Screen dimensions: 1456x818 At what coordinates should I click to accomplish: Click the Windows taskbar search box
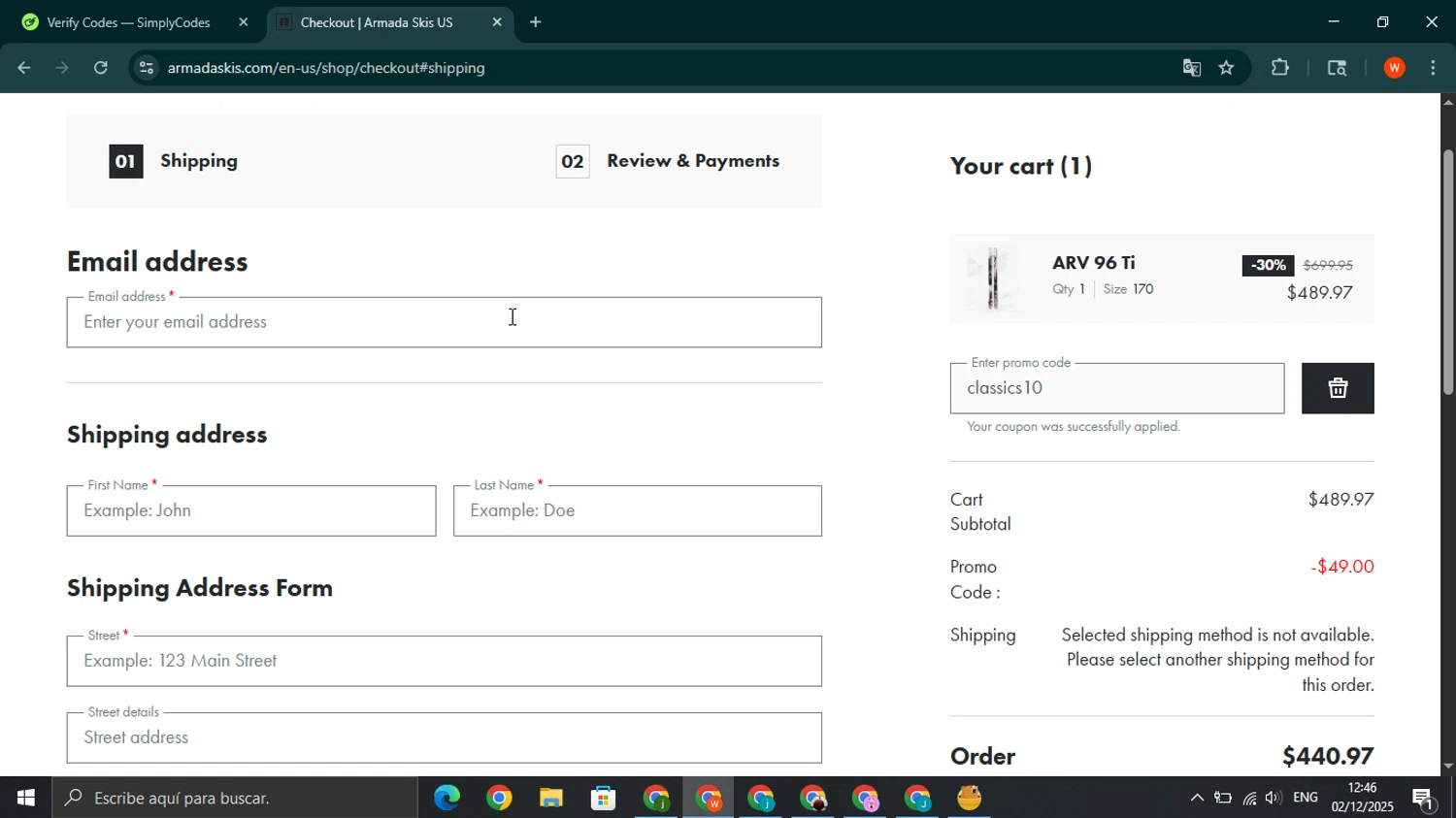point(235,798)
